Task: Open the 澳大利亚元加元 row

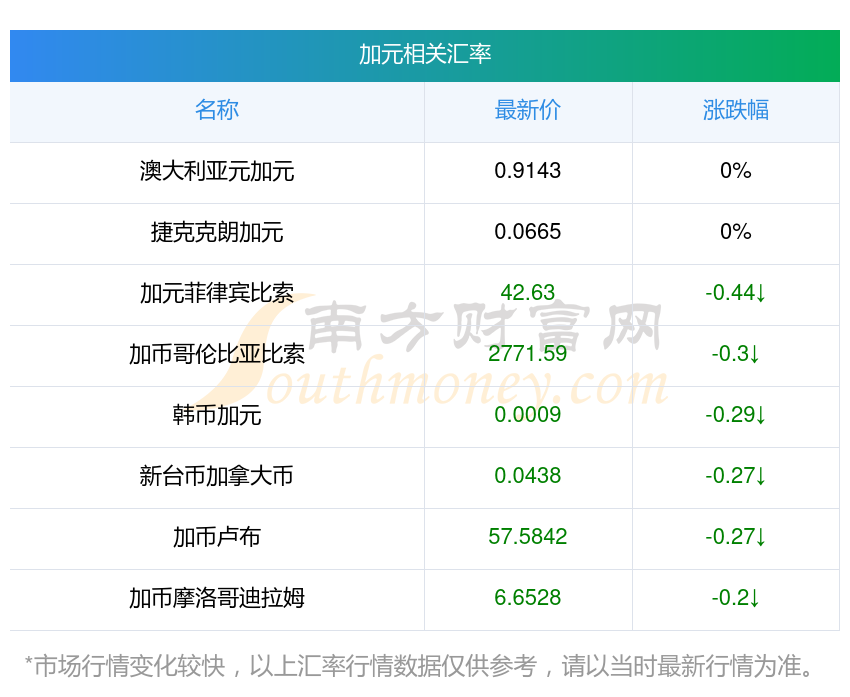Action: pyautogui.click(x=217, y=171)
